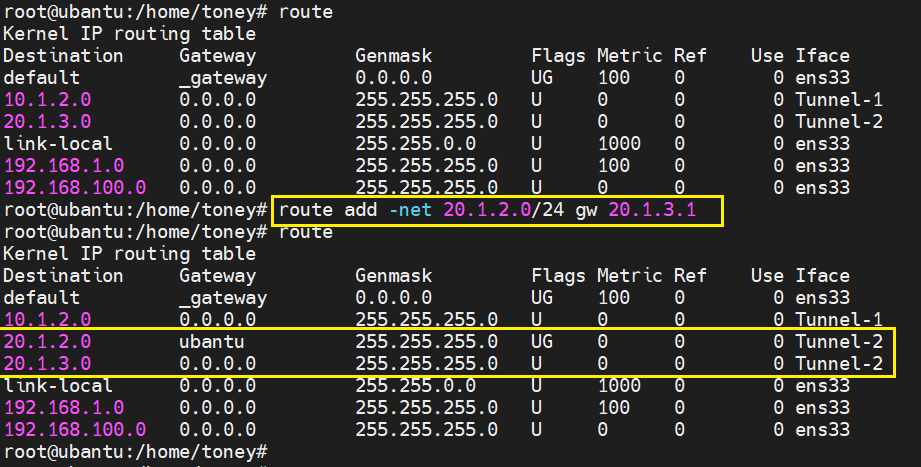
Task: Click the '-net' option in the route add command
Action: pos(411,210)
